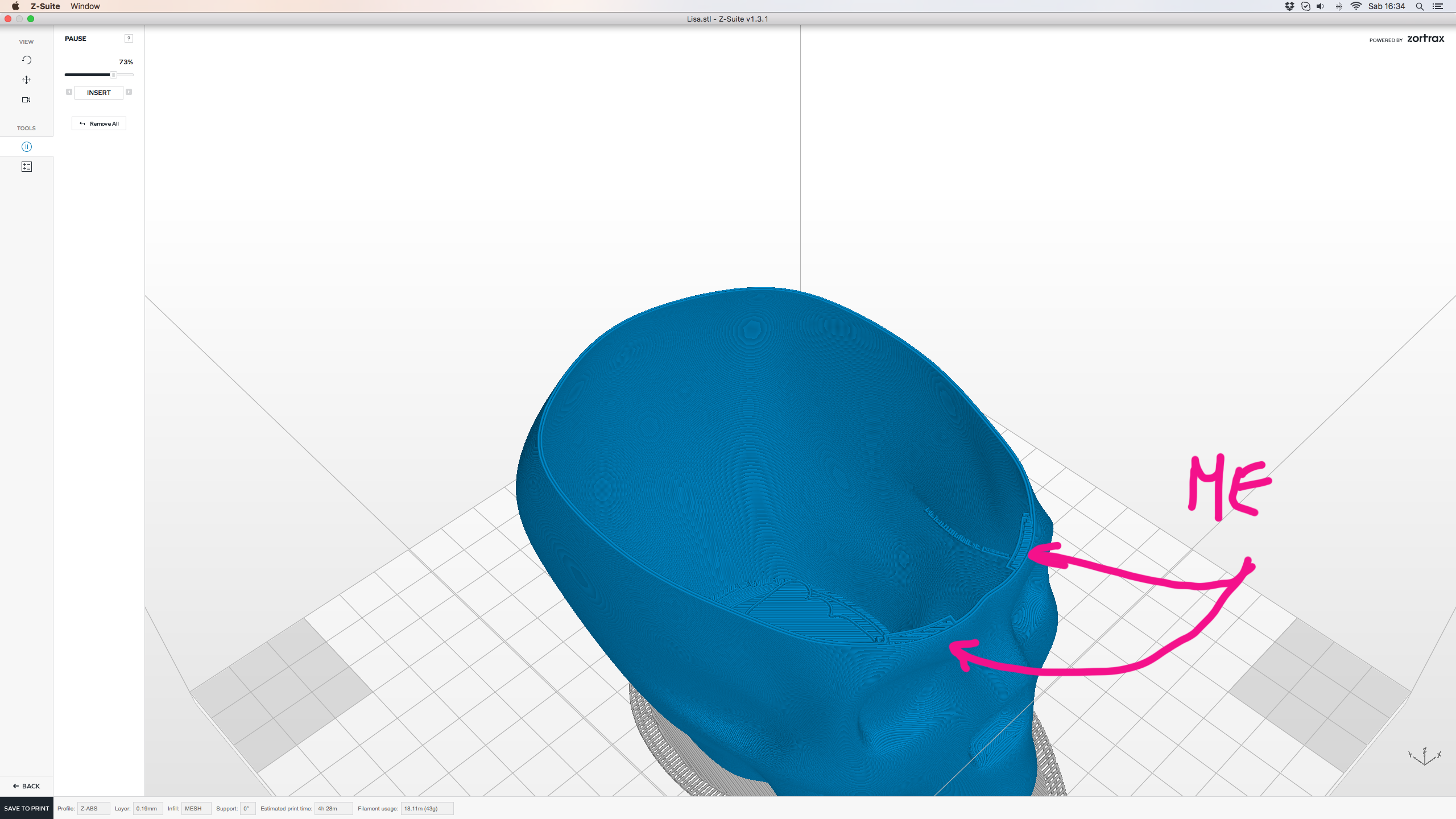
Task: Click Remove All pauses button
Action: coord(99,123)
